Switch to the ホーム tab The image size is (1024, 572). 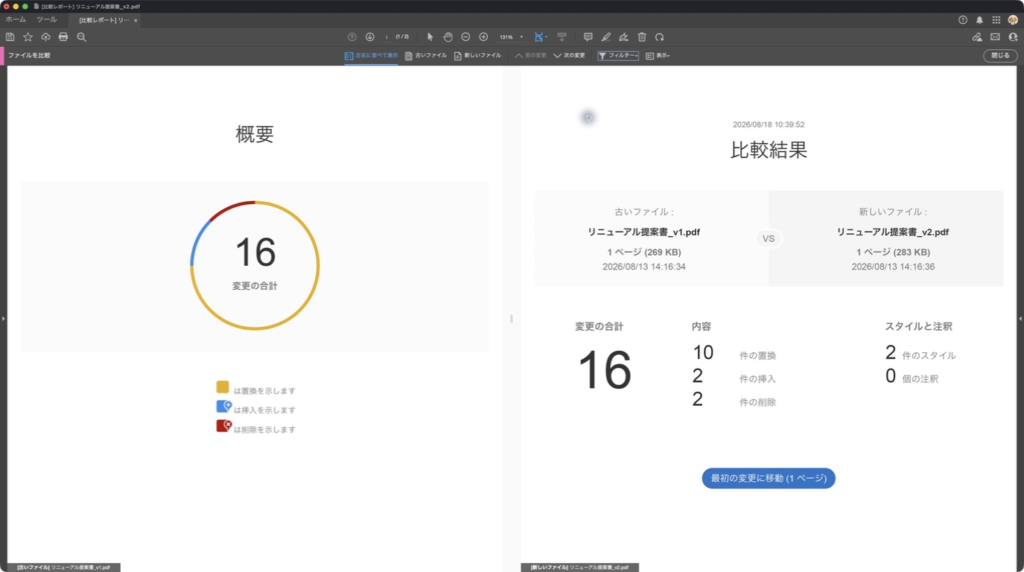pyautogui.click(x=16, y=20)
